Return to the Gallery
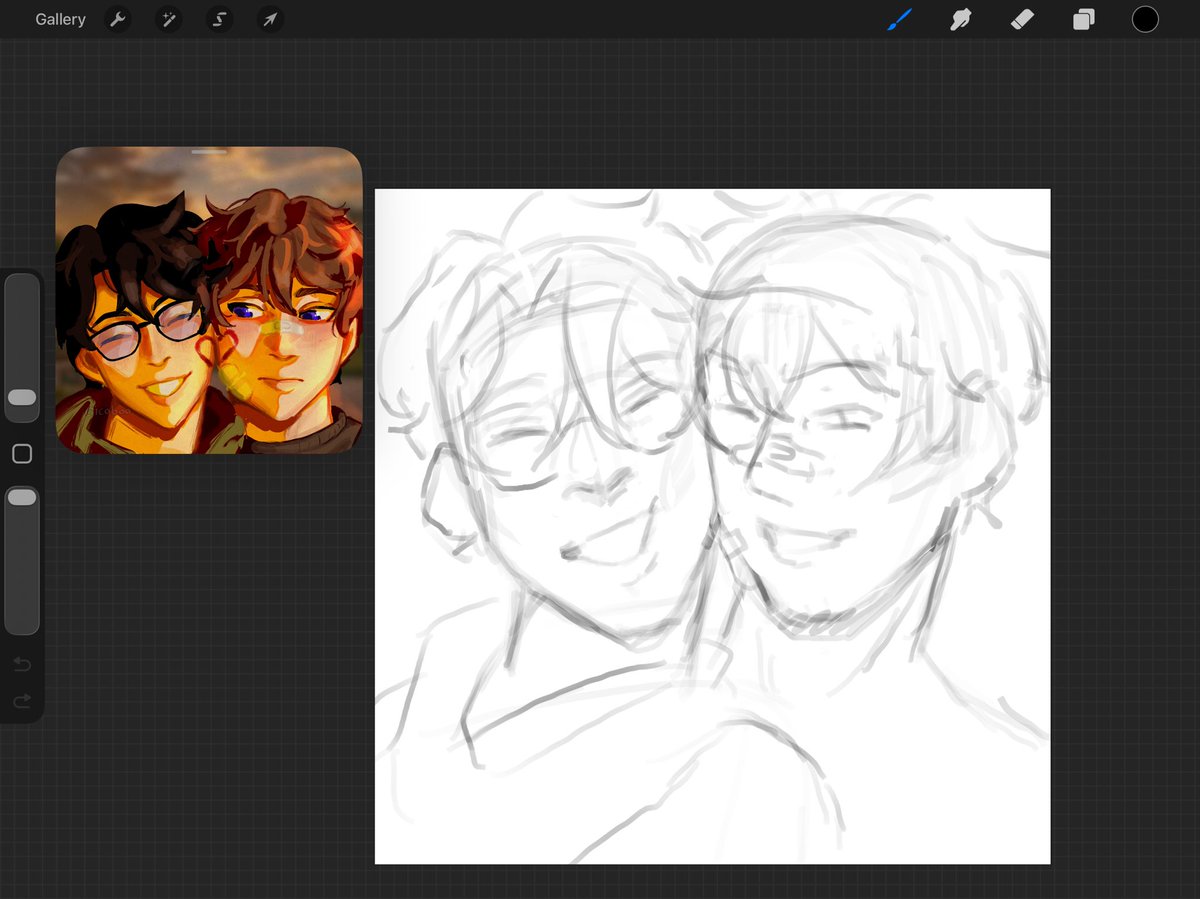This screenshot has width=1200, height=899. tap(60, 19)
